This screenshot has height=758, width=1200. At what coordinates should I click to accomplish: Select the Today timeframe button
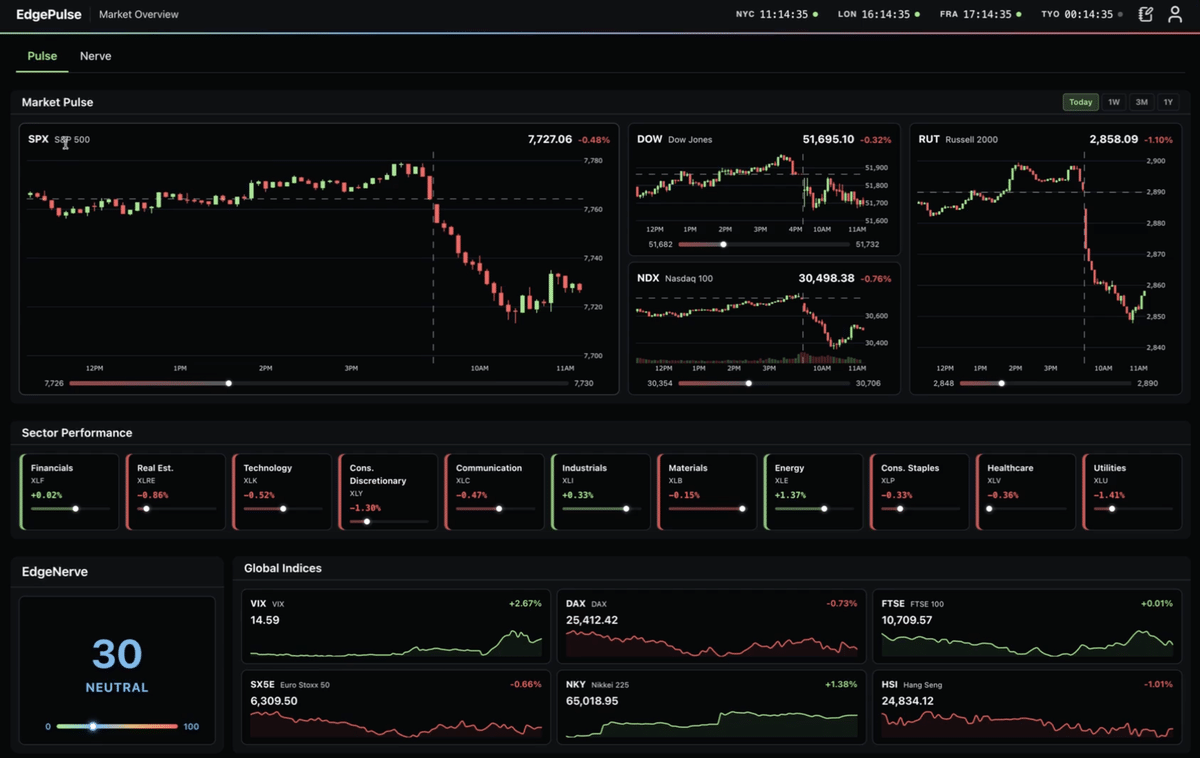point(1081,102)
